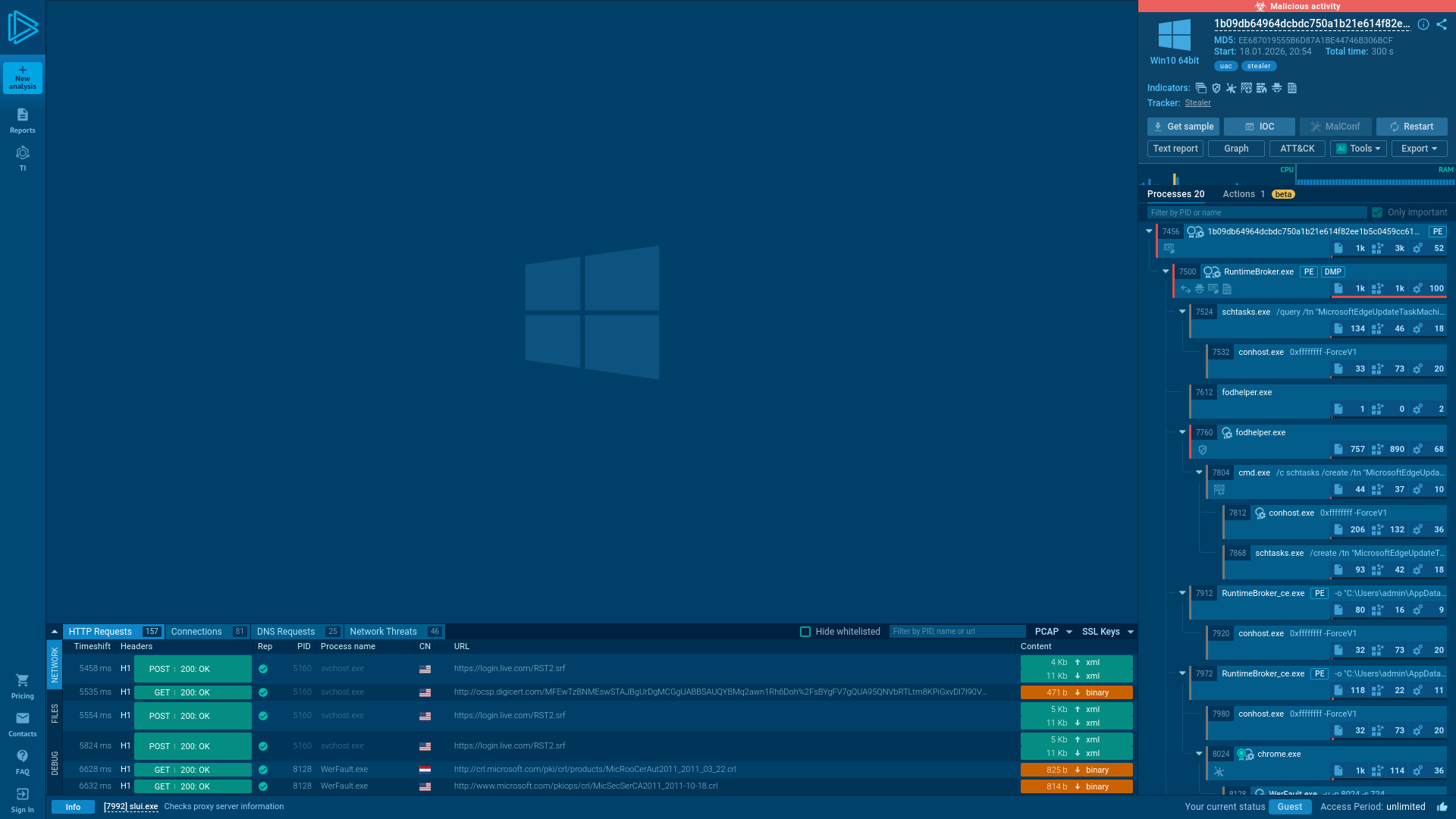This screenshot has height=819, width=1456.
Task: Click the share icon beside hash title
Action: 1442,24
